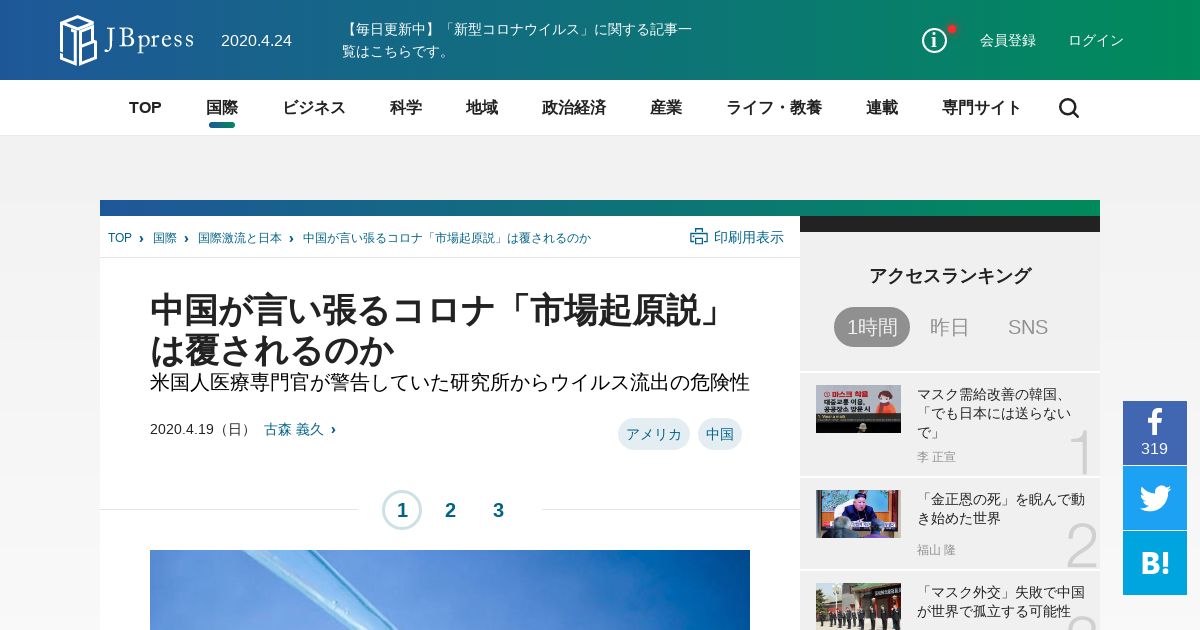This screenshot has width=1200, height=630.
Task: Go to article page 2
Action: click(x=450, y=510)
